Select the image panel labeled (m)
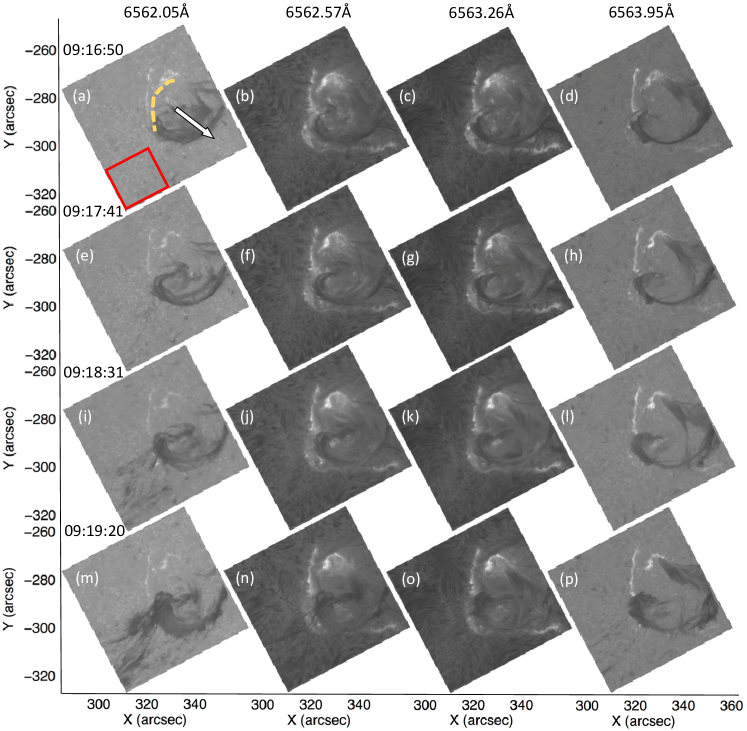 click(x=155, y=599)
